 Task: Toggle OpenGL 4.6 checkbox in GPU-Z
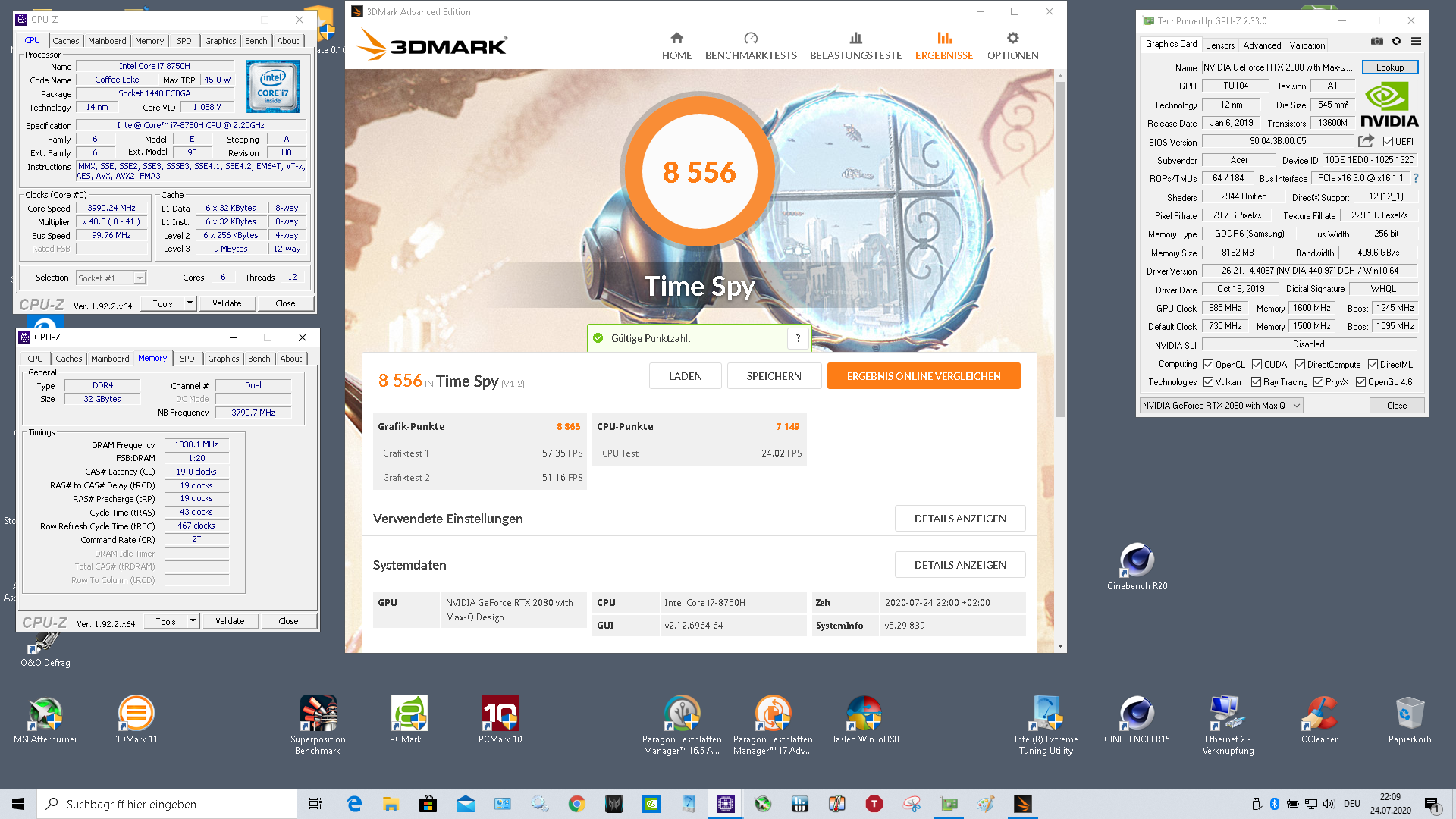[1361, 382]
